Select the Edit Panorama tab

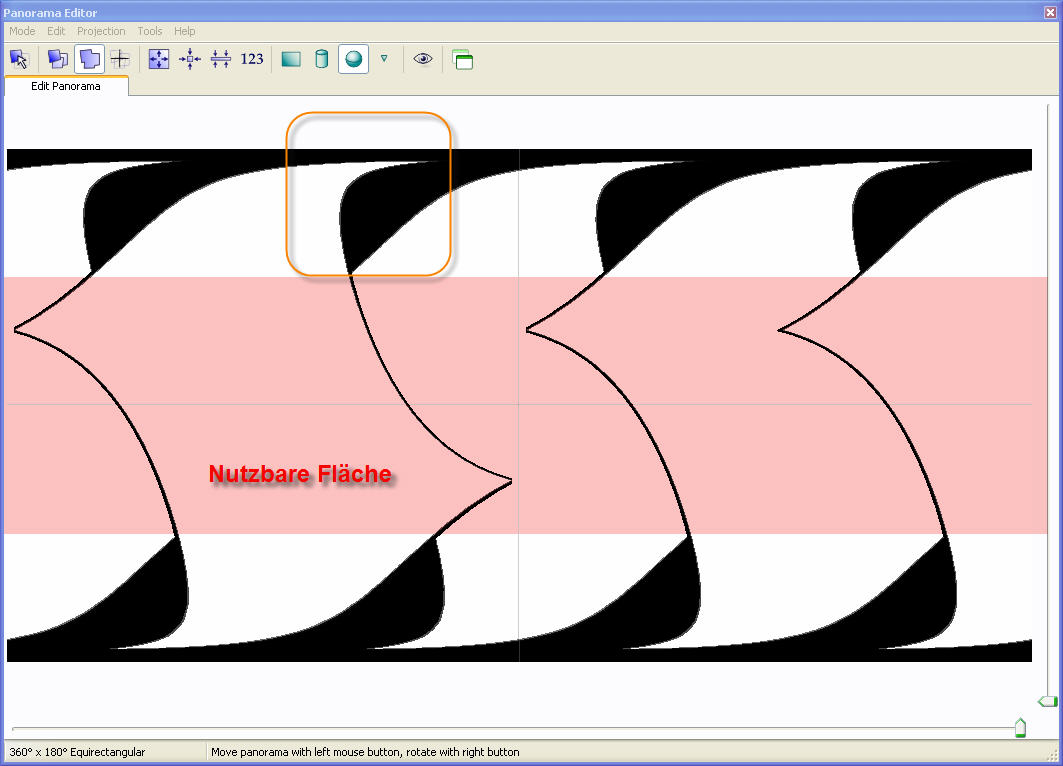pos(66,86)
